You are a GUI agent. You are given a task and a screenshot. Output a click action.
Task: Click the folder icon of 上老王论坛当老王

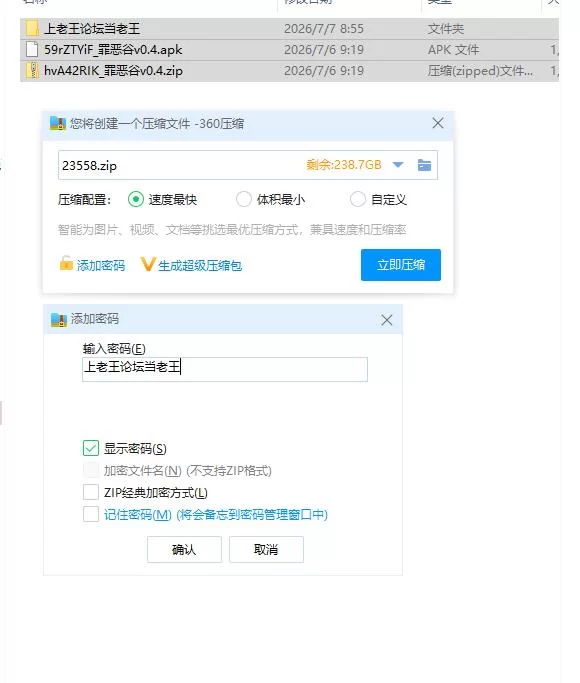click(32, 29)
